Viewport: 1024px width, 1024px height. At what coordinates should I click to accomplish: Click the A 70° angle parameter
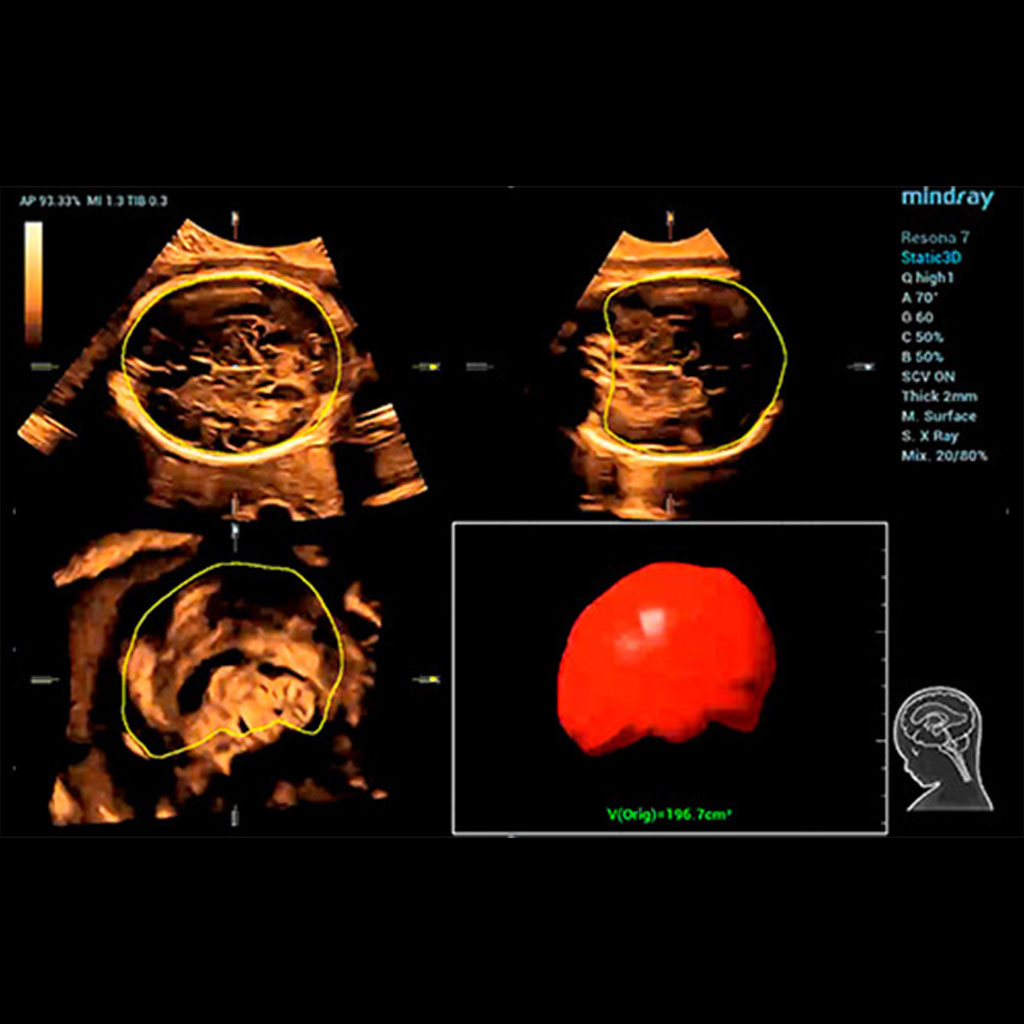coord(919,297)
